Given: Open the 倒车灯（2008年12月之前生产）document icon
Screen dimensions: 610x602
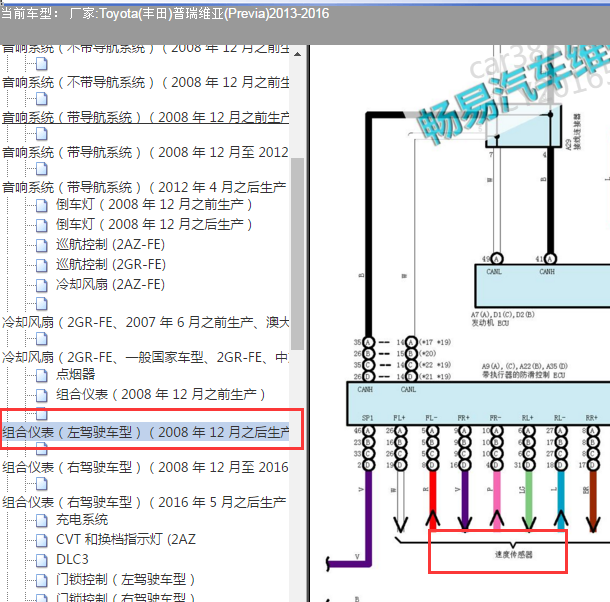Looking at the screenshot, I should click(42, 205).
